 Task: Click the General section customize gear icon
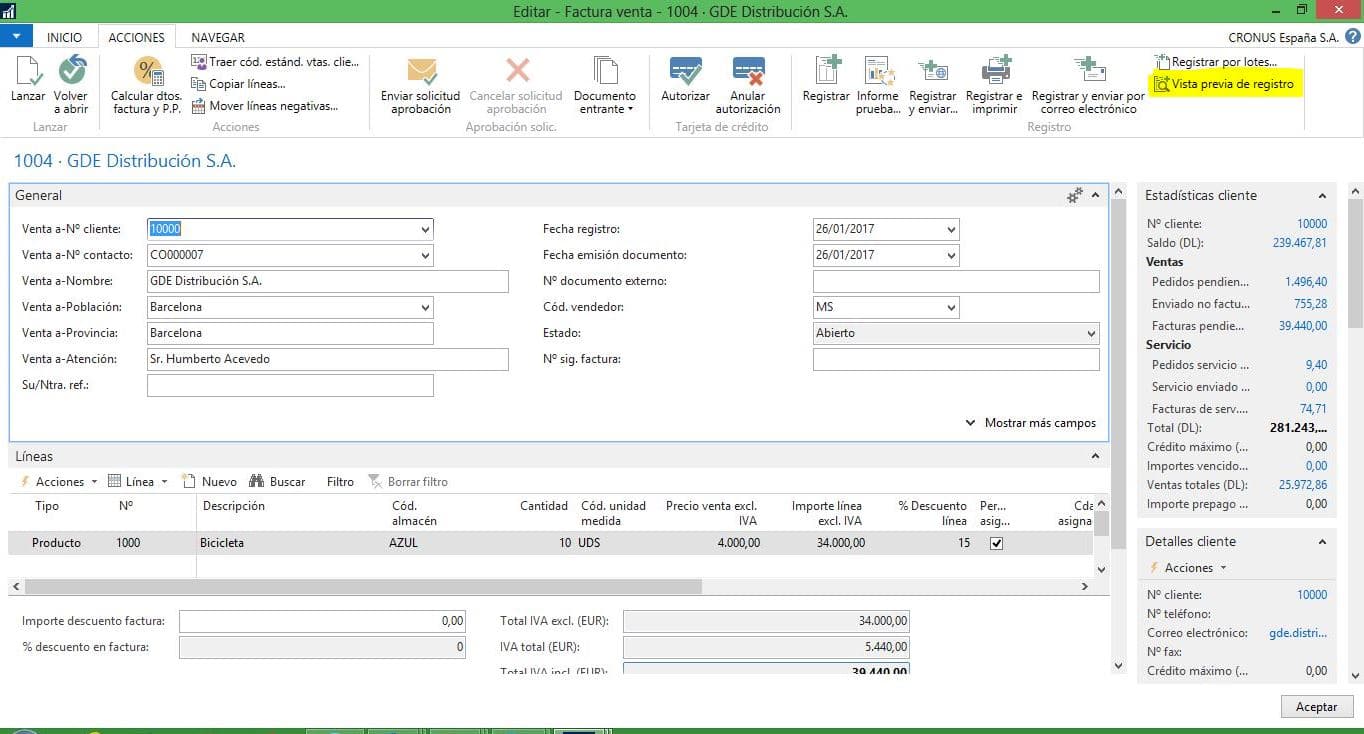tap(1075, 196)
